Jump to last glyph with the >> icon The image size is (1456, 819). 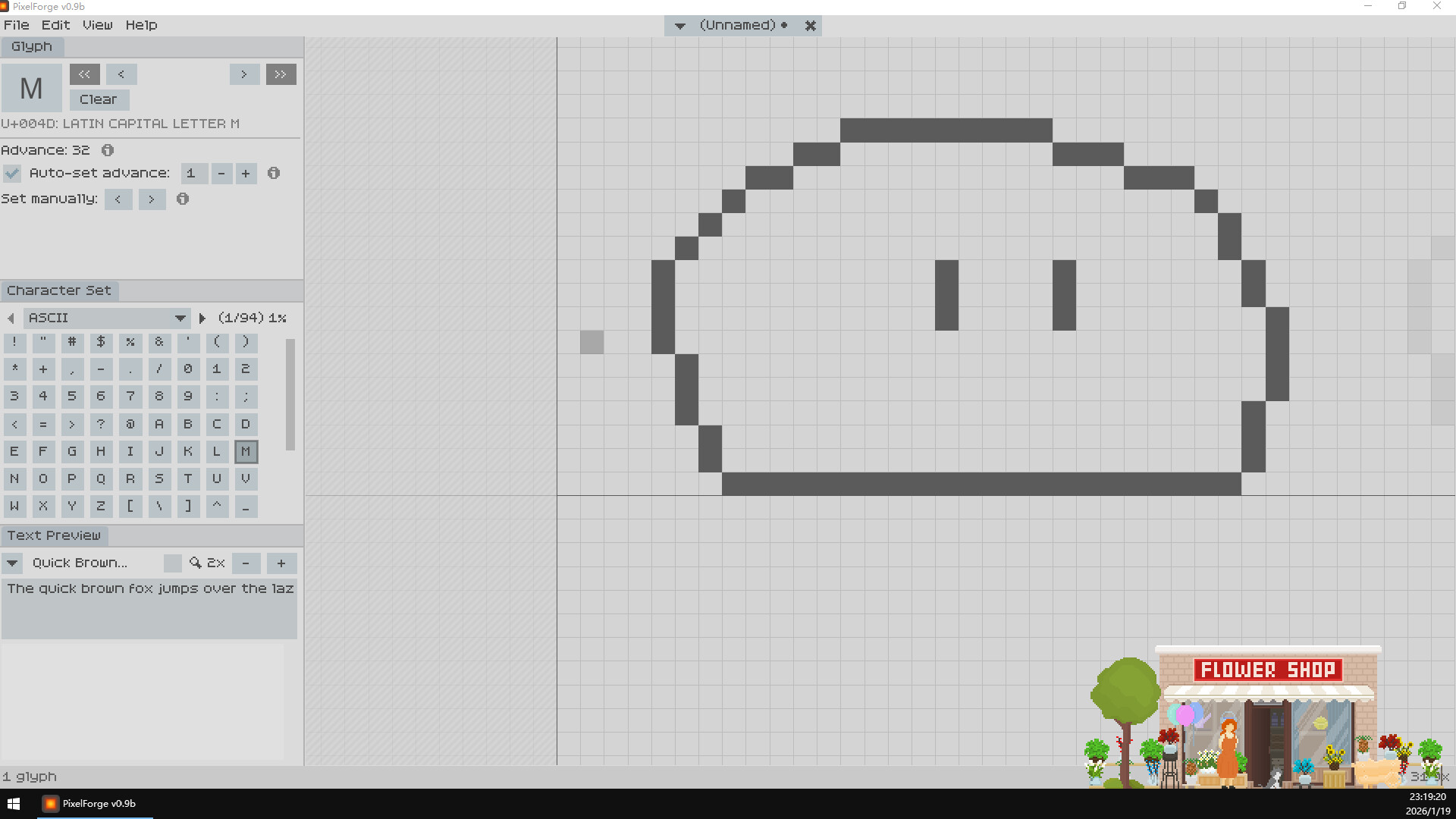pyautogui.click(x=281, y=74)
